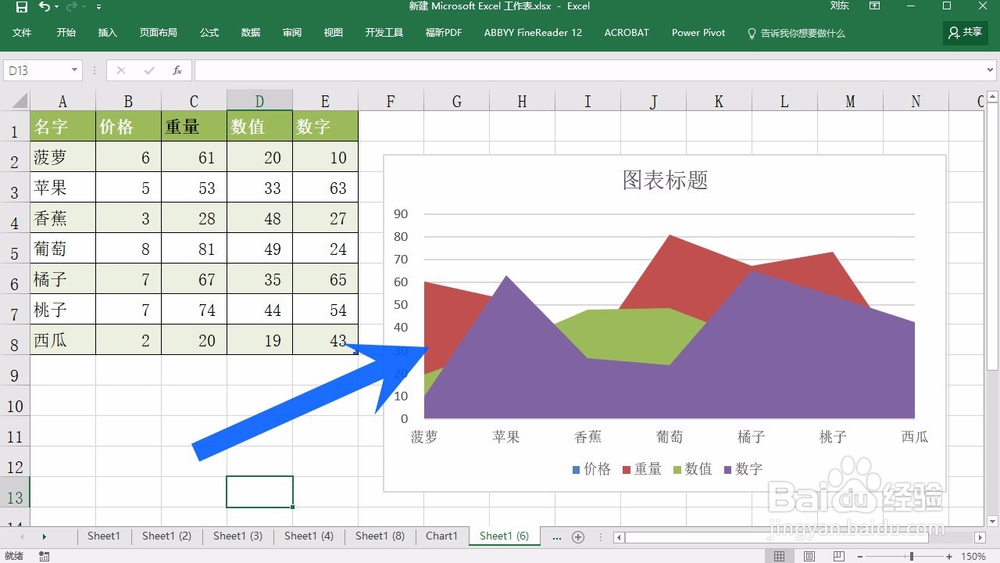Viewport: 1000px width, 563px height.
Task: Expand the formula bar with the arrow
Action: (990, 70)
